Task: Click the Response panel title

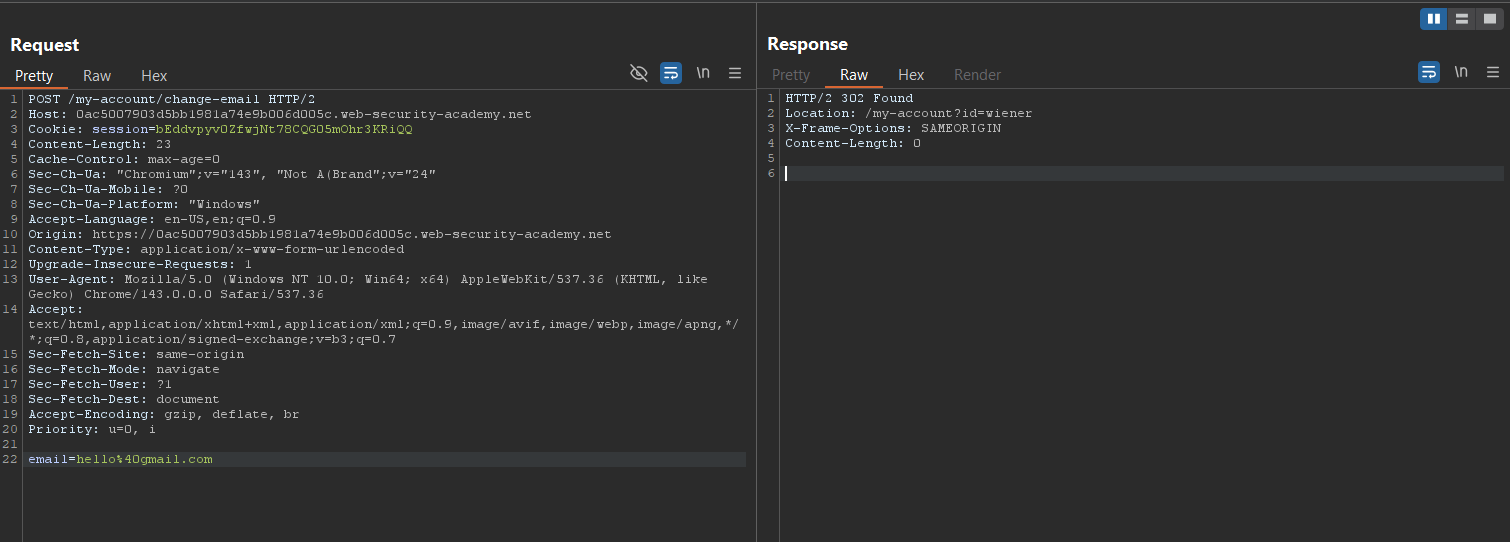Action: pos(807,44)
